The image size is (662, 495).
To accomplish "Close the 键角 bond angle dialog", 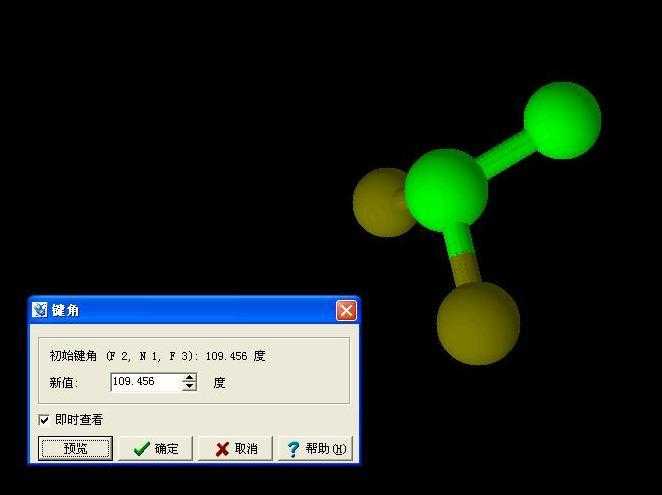I will (x=346, y=310).
